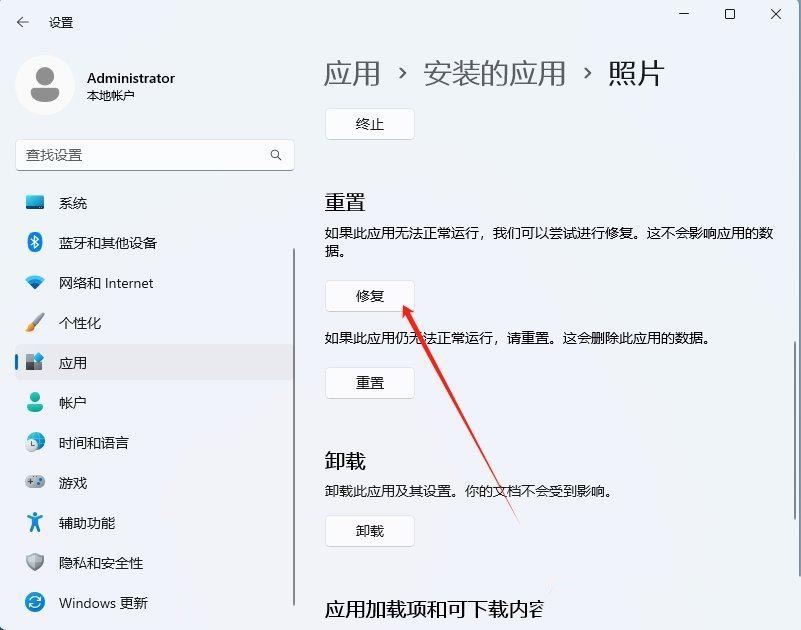
Task: Select 个性化 in the sidebar
Action: click(153, 322)
